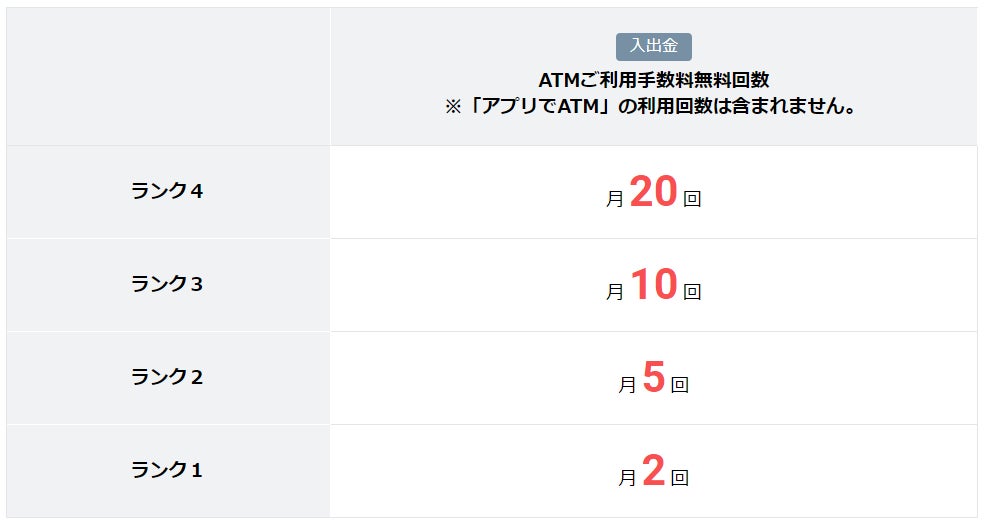Click the 月 character in ランク1 row
The height and width of the screenshot is (524, 985).
(627, 478)
